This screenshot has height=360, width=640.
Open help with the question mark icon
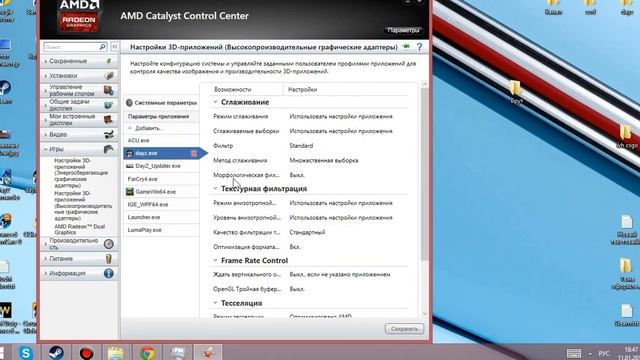(419, 47)
